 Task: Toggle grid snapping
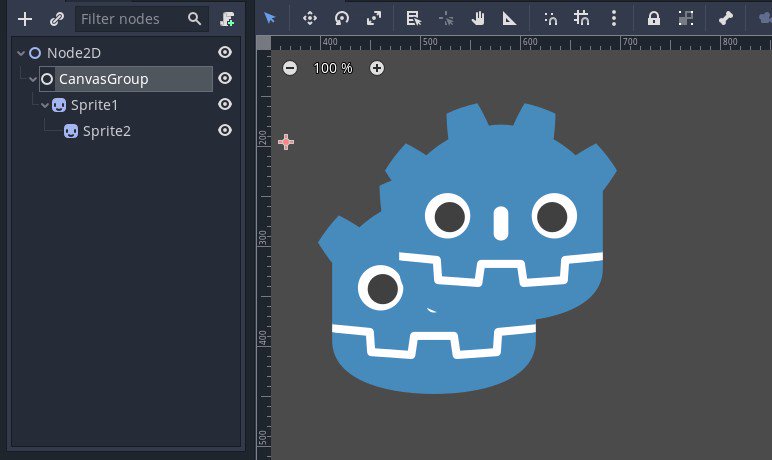[x=581, y=19]
